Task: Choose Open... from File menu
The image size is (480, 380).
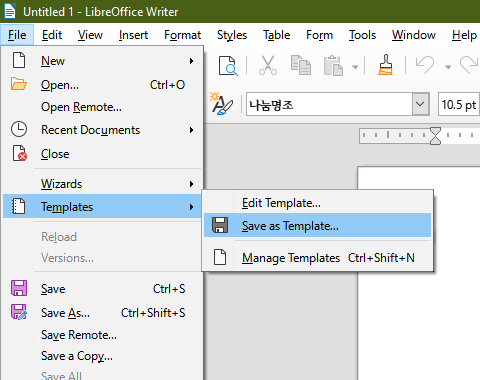Action: pyautogui.click(x=102, y=85)
